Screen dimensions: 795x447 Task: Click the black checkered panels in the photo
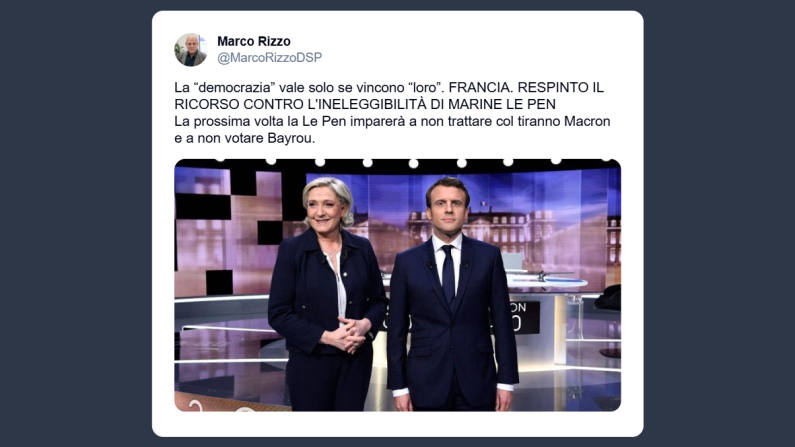pyautogui.click(x=228, y=223)
